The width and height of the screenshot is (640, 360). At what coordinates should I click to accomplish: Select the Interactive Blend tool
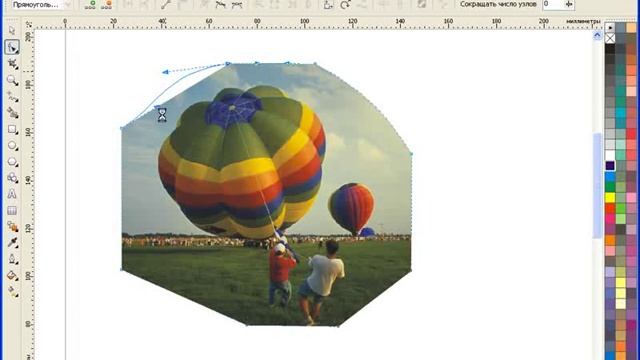12,227
